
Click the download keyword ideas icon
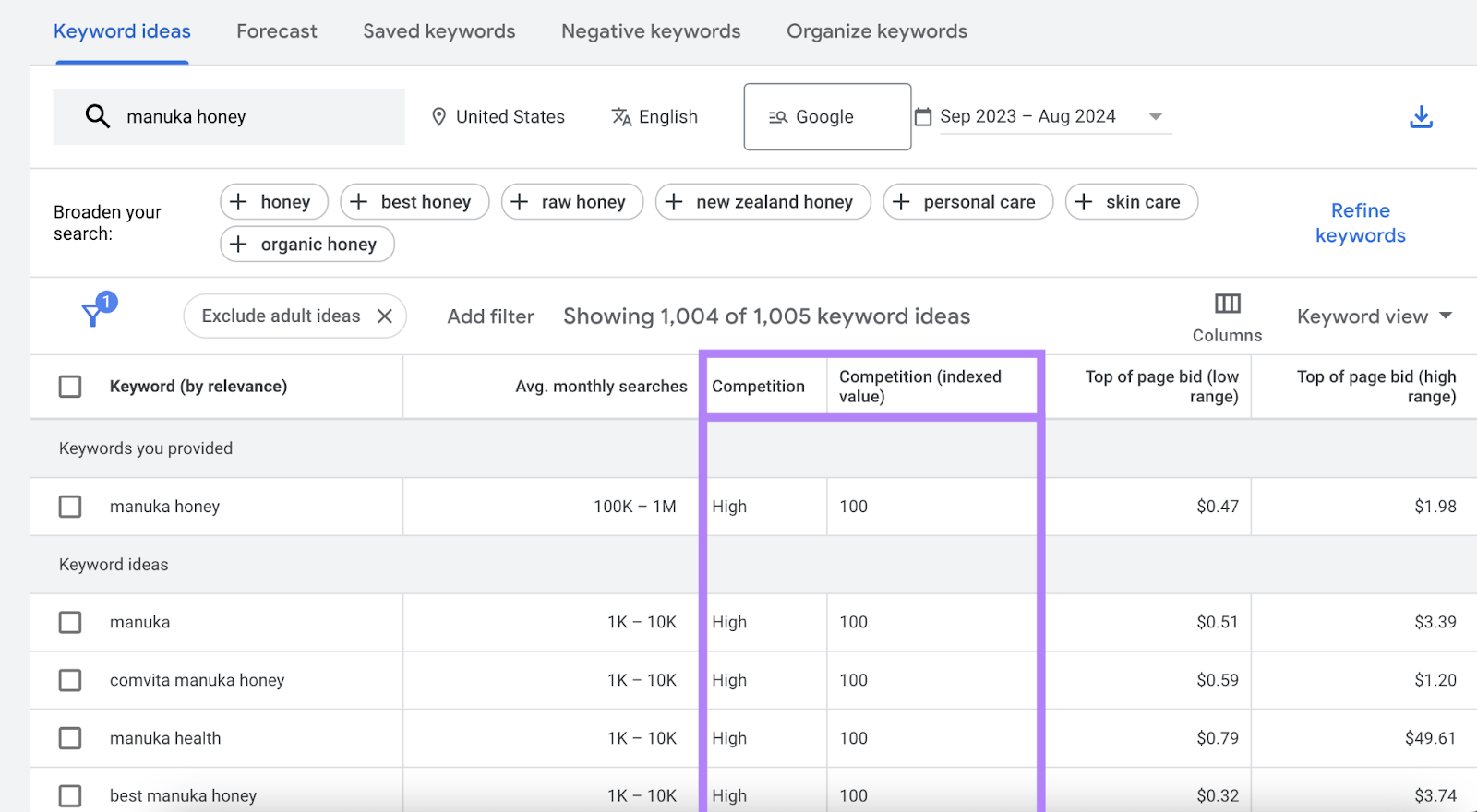pyautogui.click(x=1421, y=117)
